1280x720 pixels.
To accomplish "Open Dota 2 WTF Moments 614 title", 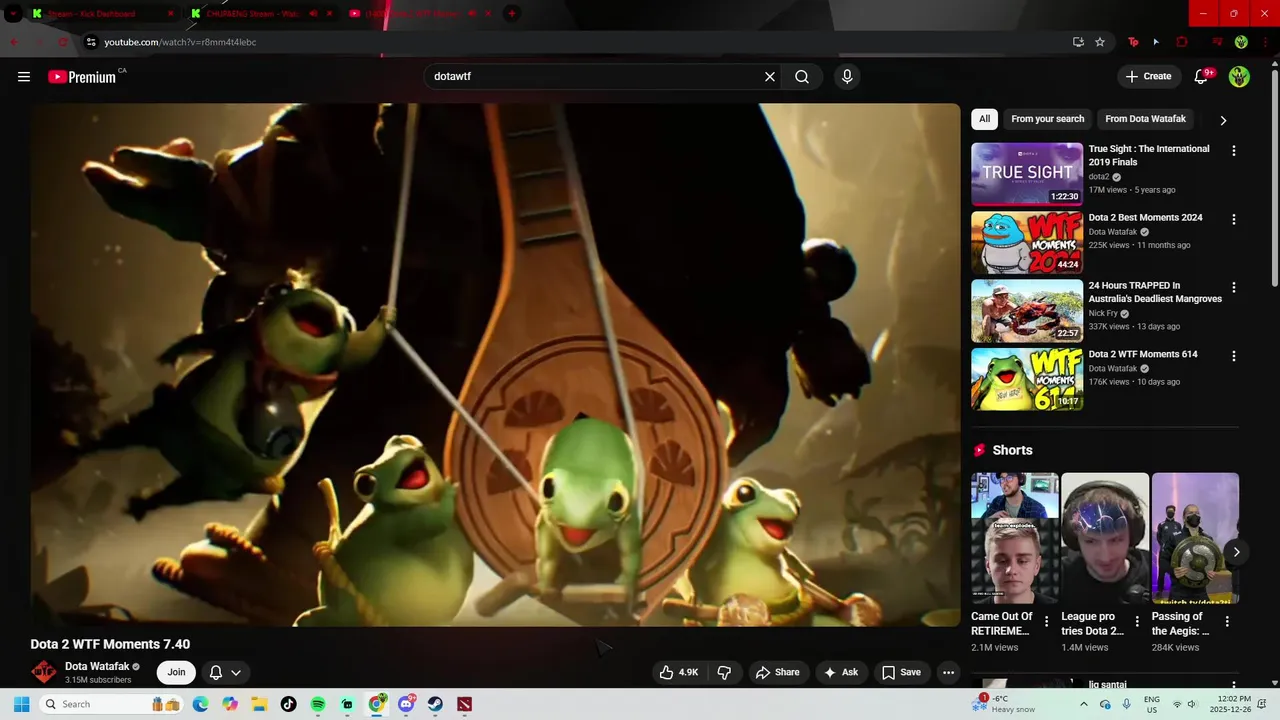I will coord(1143,354).
